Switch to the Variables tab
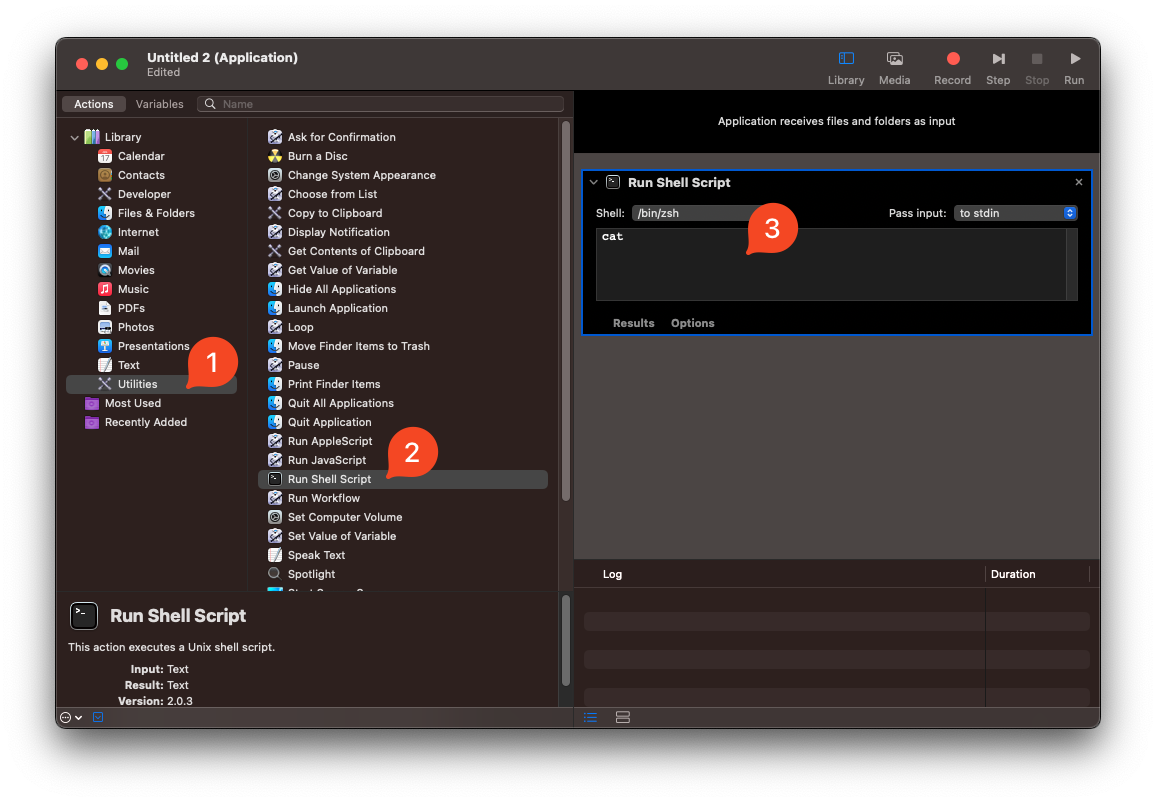 click(x=159, y=103)
